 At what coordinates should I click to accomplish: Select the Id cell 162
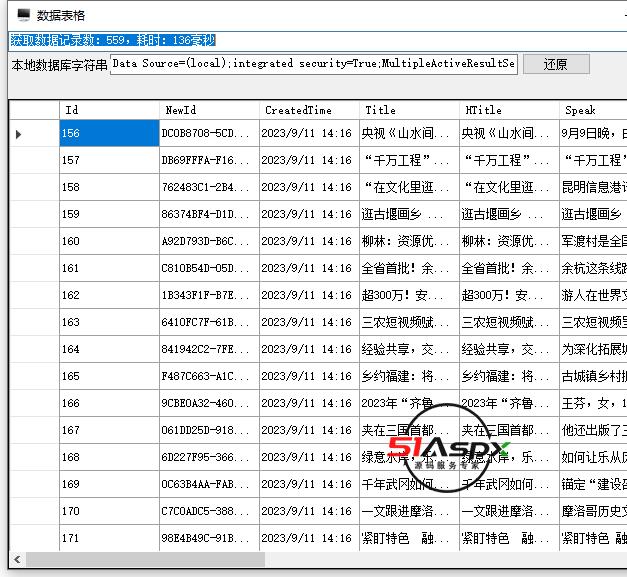pyautogui.click(x=109, y=295)
